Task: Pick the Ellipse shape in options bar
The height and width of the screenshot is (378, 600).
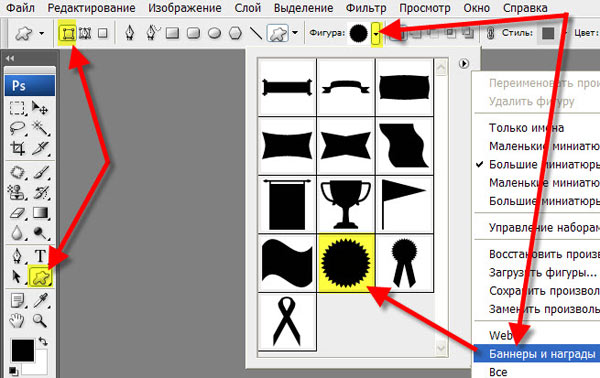Action: (214, 33)
